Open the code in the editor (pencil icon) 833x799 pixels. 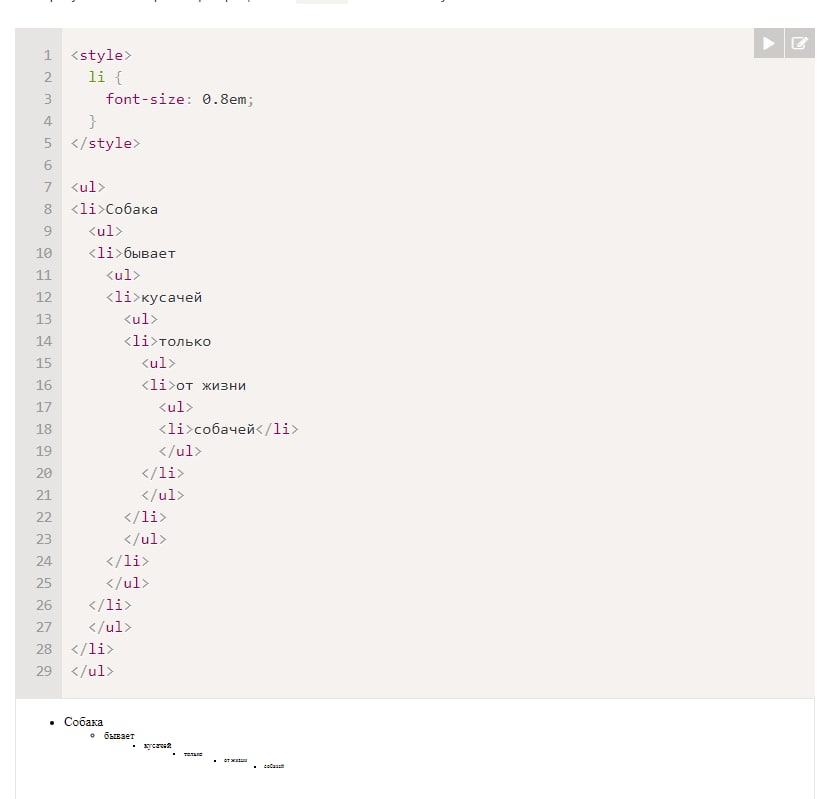[x=799, y=43]
